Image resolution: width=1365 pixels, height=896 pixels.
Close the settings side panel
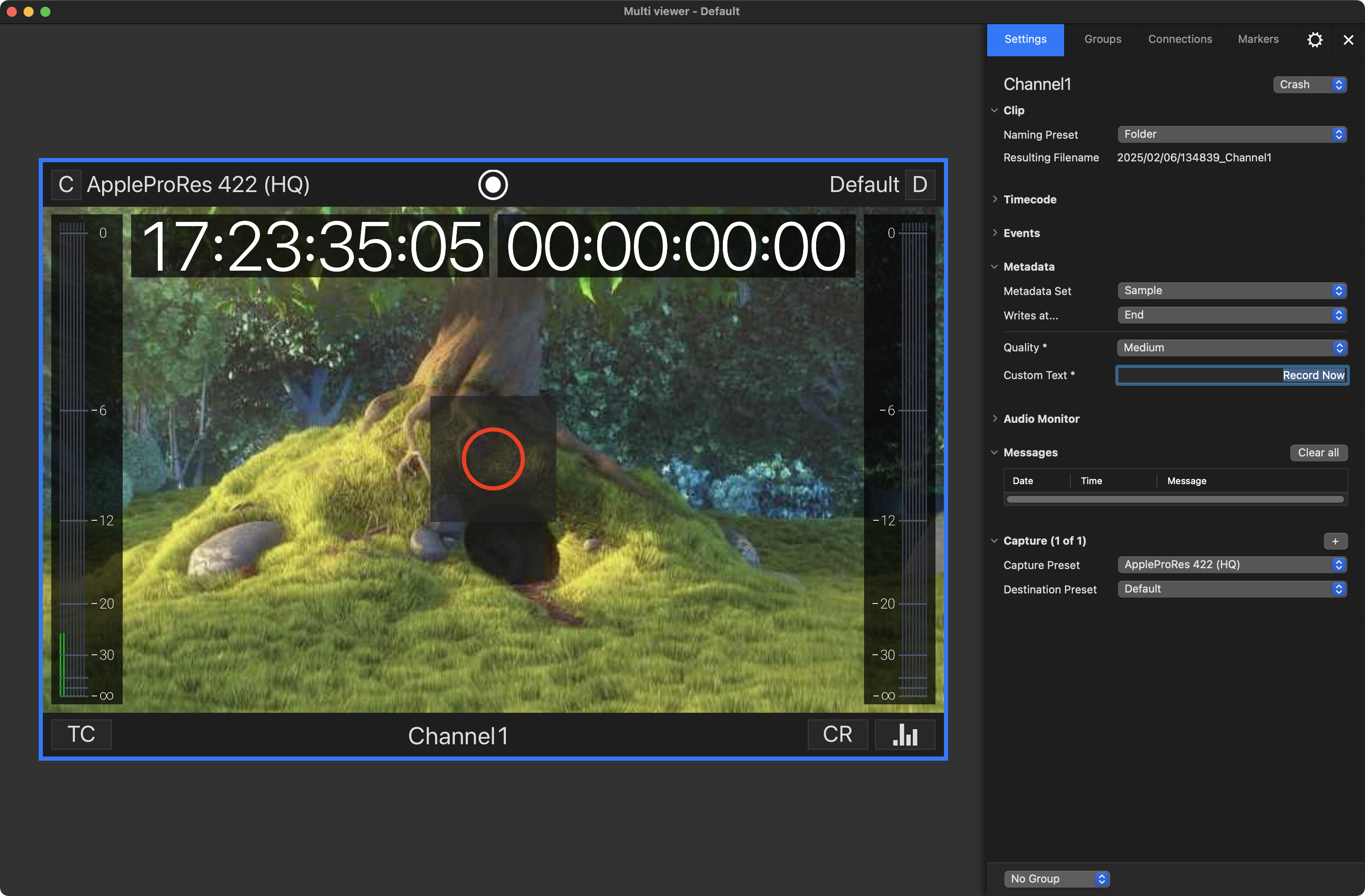1348,40
